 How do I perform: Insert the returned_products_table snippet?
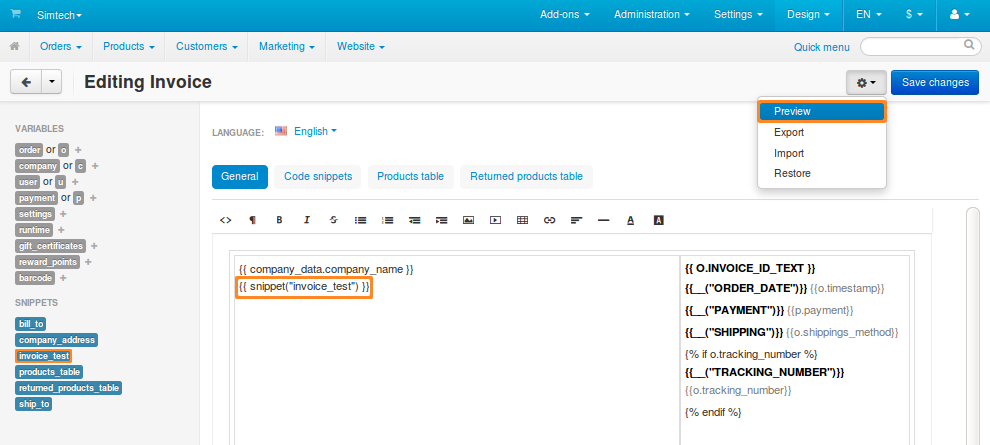[69, 388]
